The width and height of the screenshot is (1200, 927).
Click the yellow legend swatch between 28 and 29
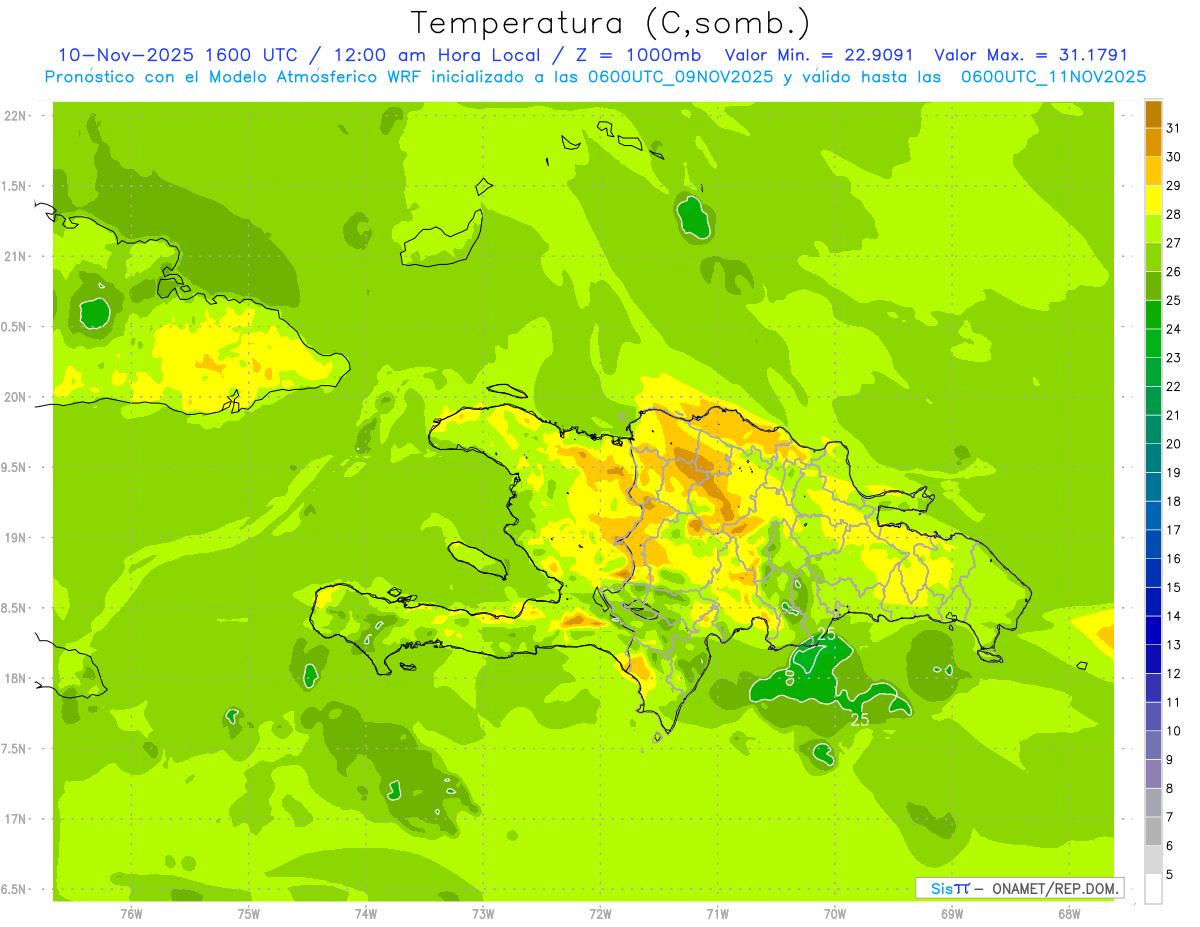[x=1153, y=199]
